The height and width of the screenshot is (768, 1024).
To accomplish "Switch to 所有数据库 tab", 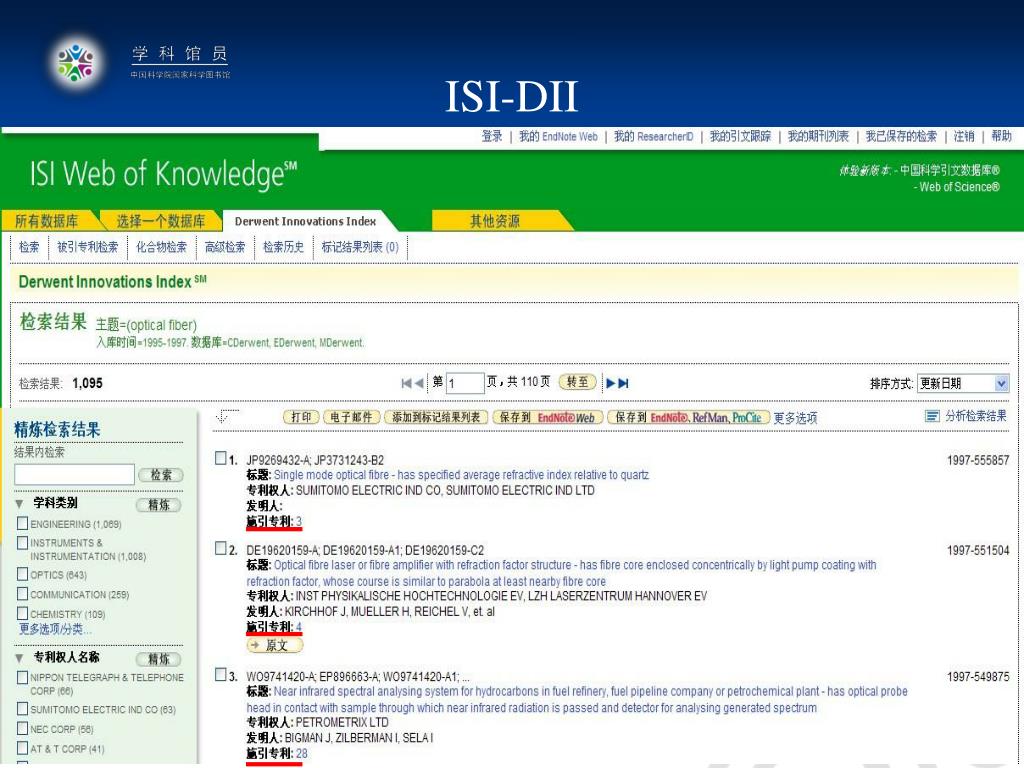I will pos(46,221).
